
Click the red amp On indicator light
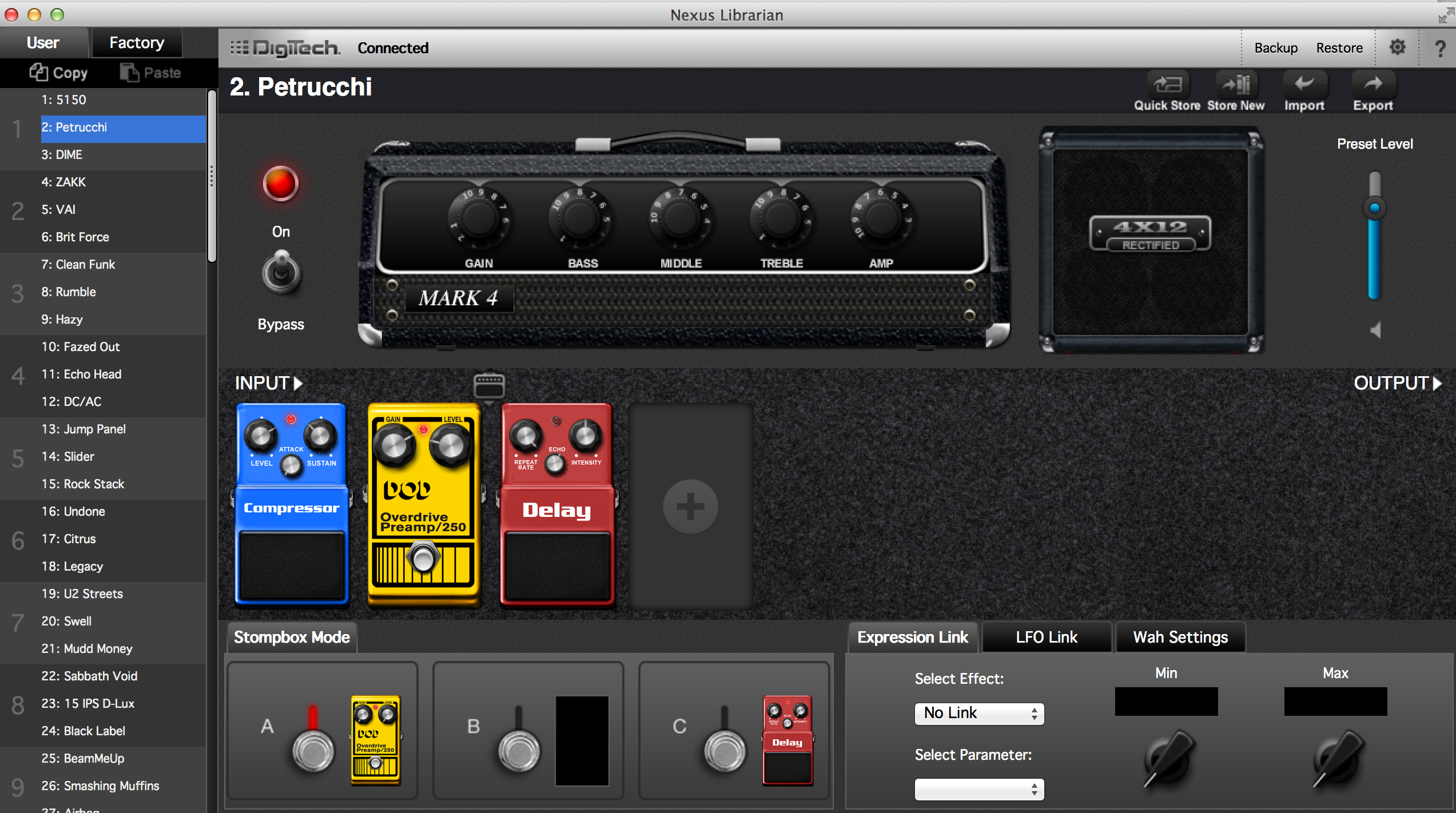point(280,184)
